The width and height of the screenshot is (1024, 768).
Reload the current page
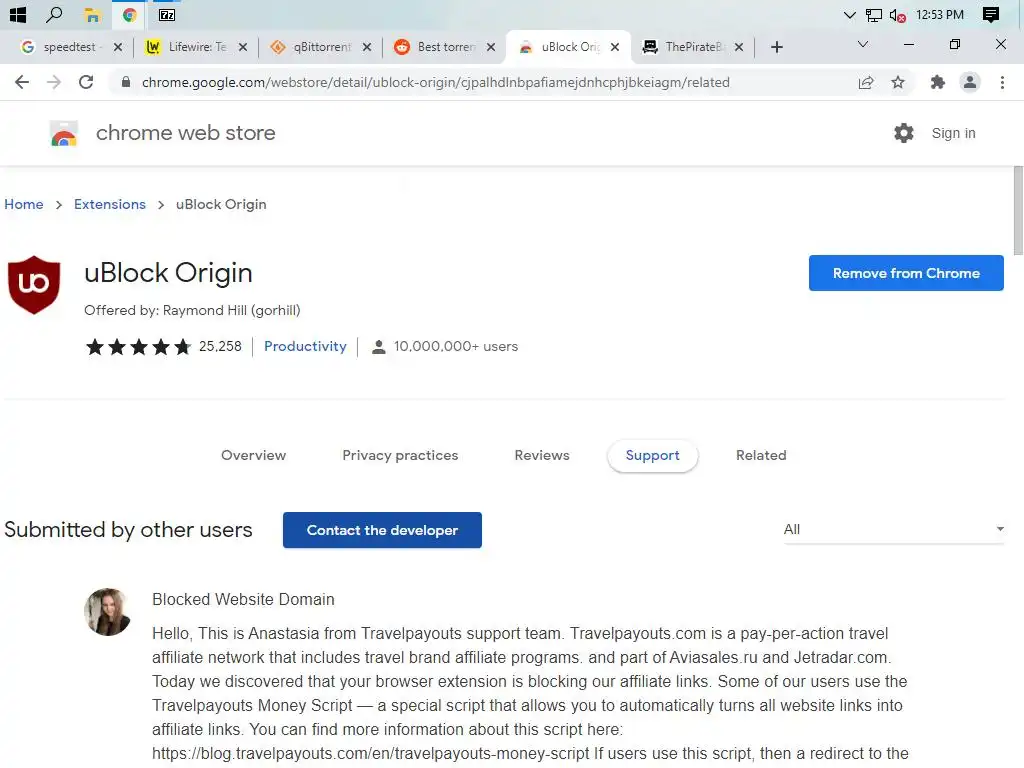point(86,82)
